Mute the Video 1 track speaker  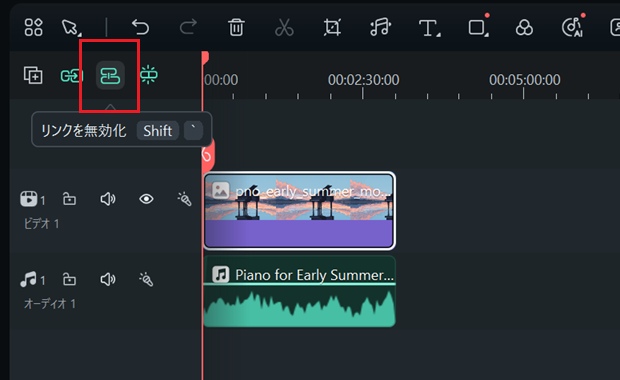click(108, 199)
